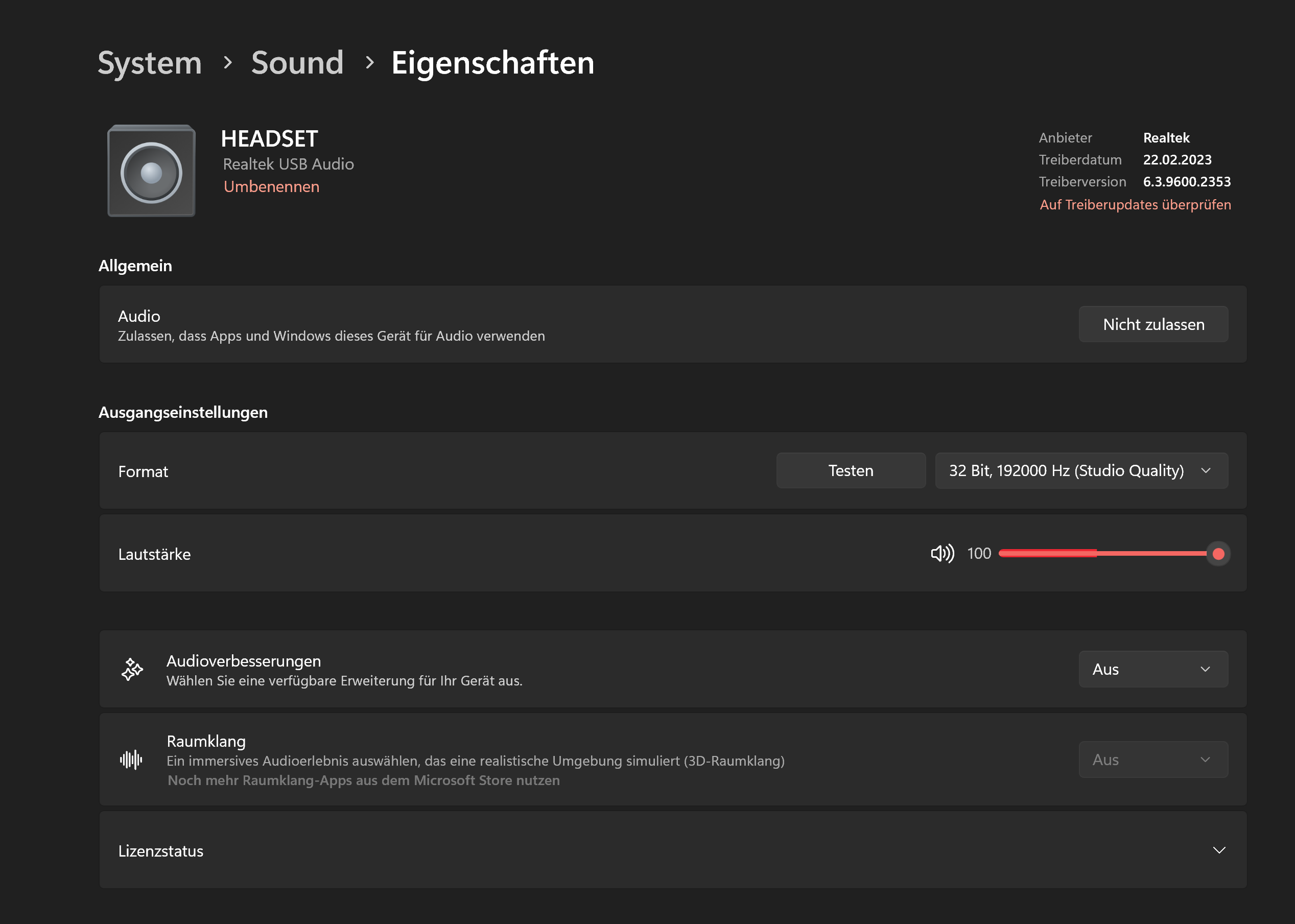Click the Umbenennen link
This screenshot has height=924, width=1295.
(x=271, y=186)
